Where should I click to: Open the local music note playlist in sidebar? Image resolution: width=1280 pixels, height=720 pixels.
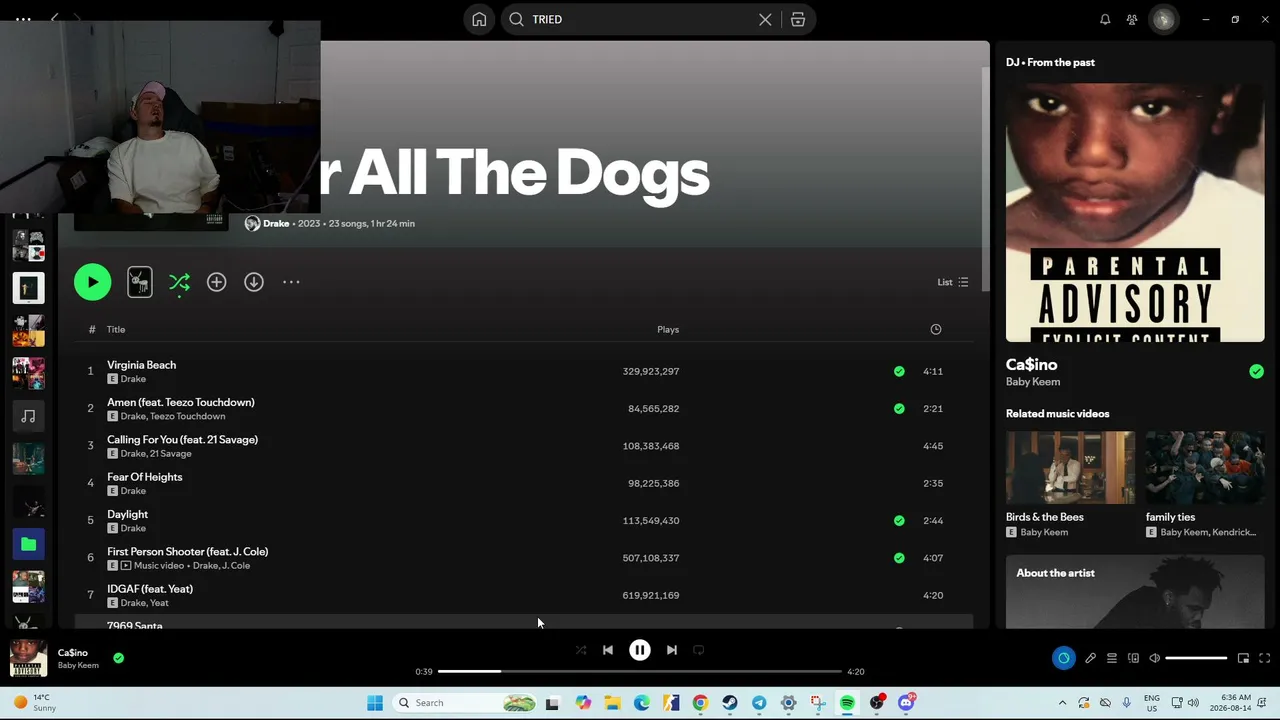coord(28,416)
